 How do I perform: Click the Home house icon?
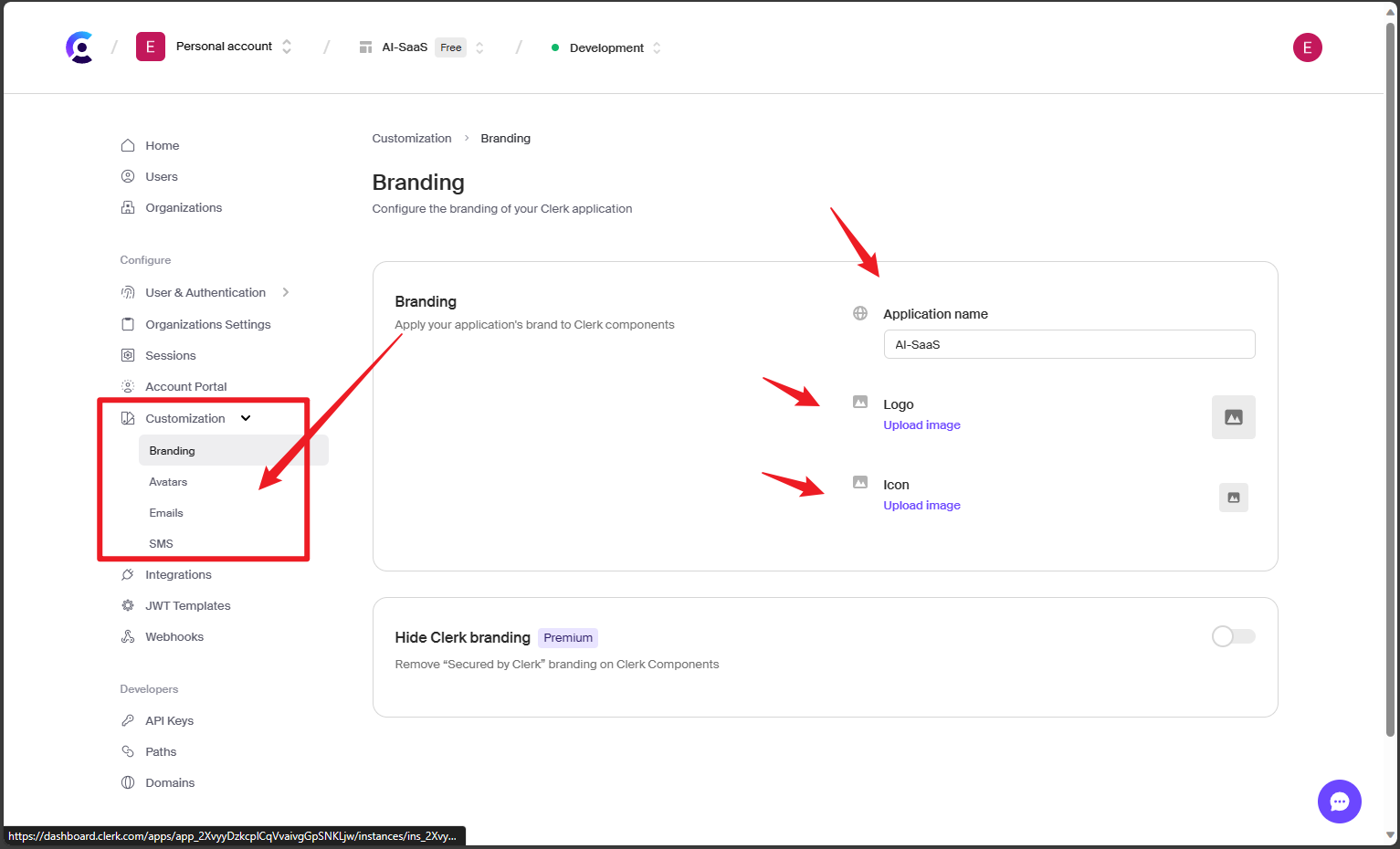[x=128, y=145]
